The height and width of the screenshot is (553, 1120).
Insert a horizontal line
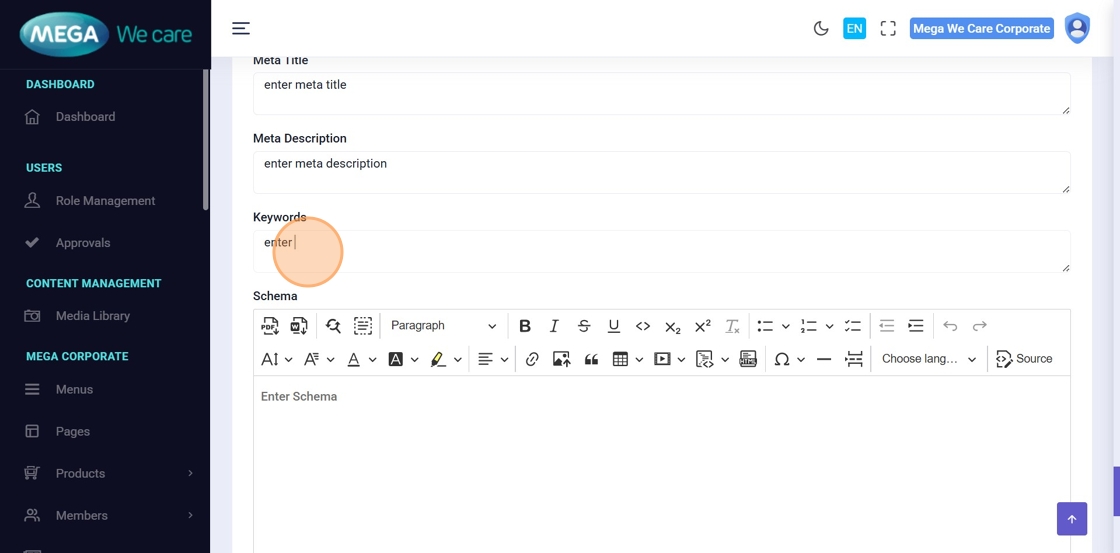pyautogui.click(x=824, y=359)
